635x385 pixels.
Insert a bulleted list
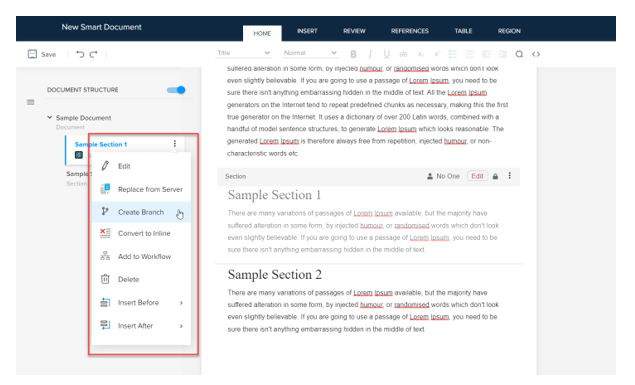click(x=453, y=54)
